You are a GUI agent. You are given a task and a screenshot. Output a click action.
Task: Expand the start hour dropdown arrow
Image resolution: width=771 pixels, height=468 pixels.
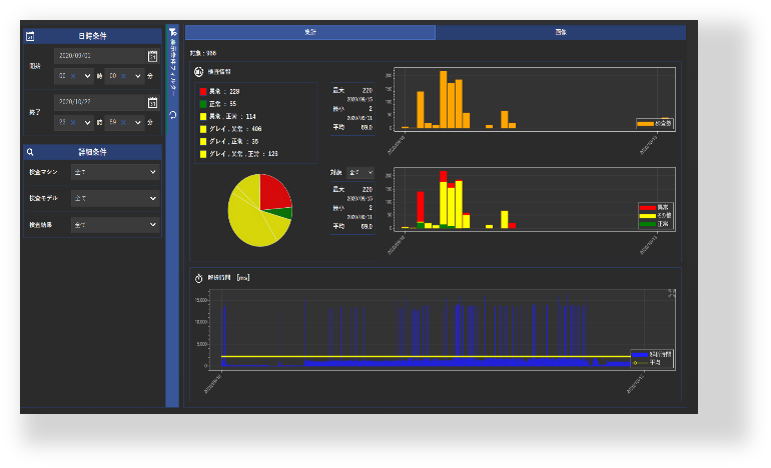click(88, 76)
